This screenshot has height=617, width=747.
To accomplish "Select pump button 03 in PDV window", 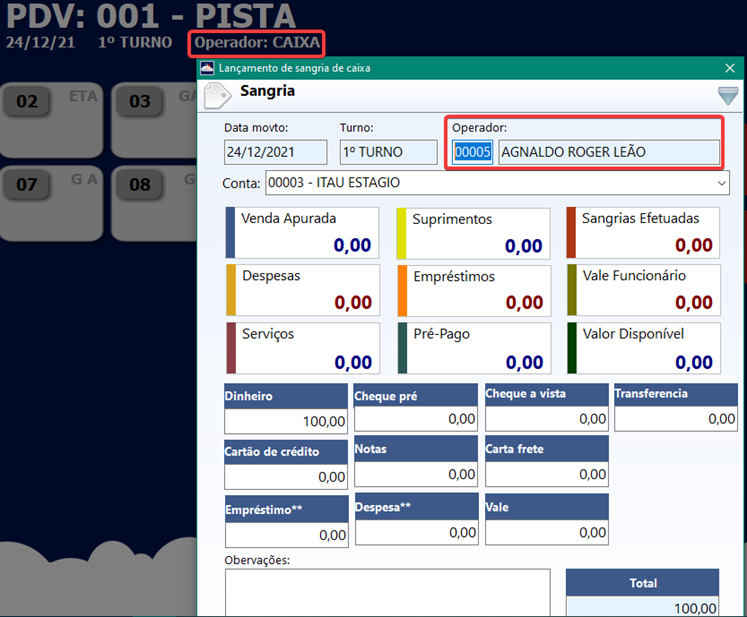I will point(154,120).
